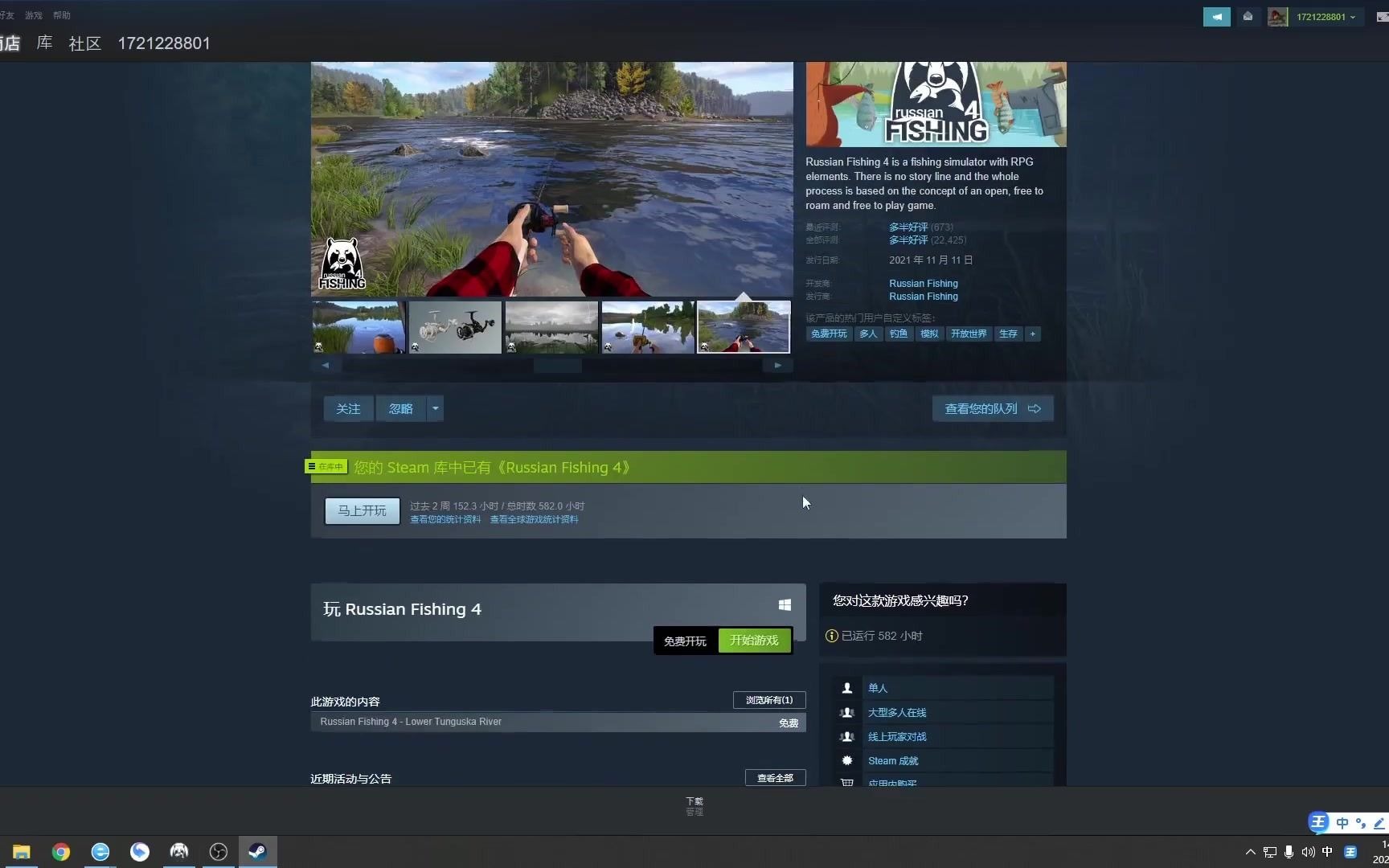Click the 忽略 ignore button
The height and width of the screenshot is (868, 1389).
point(400,408)
